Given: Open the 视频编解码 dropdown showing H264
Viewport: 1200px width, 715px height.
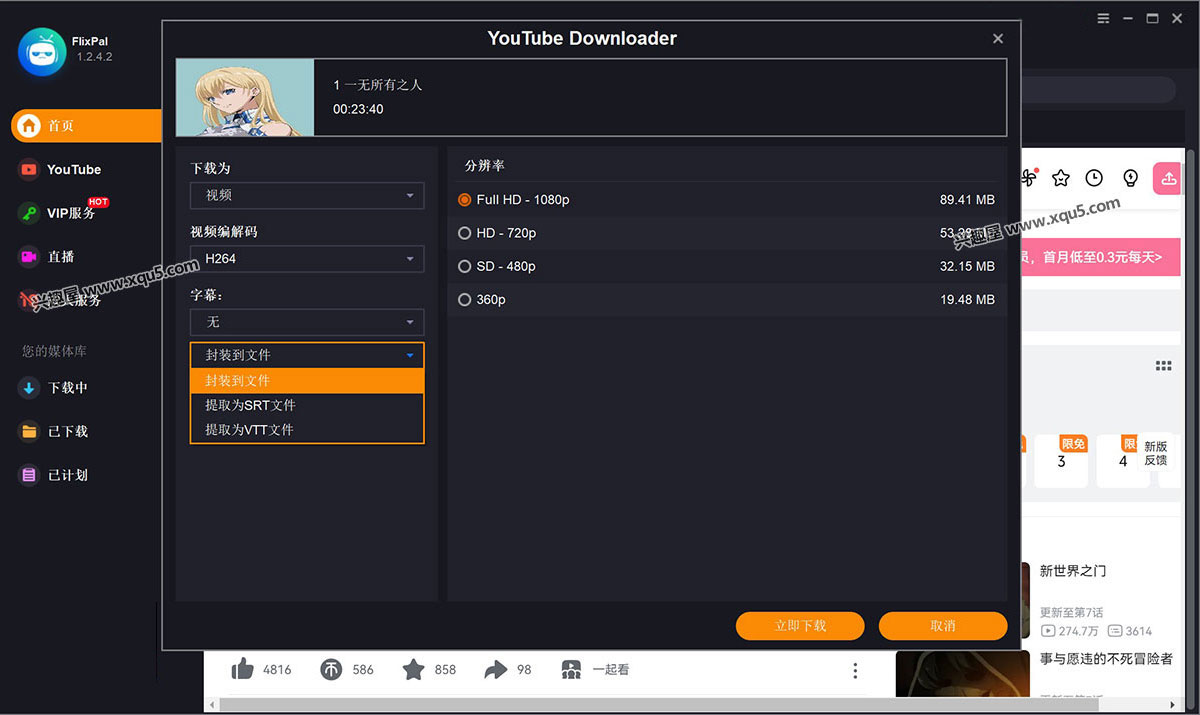Looking at the screenshot, I should (x=307, y=259).
